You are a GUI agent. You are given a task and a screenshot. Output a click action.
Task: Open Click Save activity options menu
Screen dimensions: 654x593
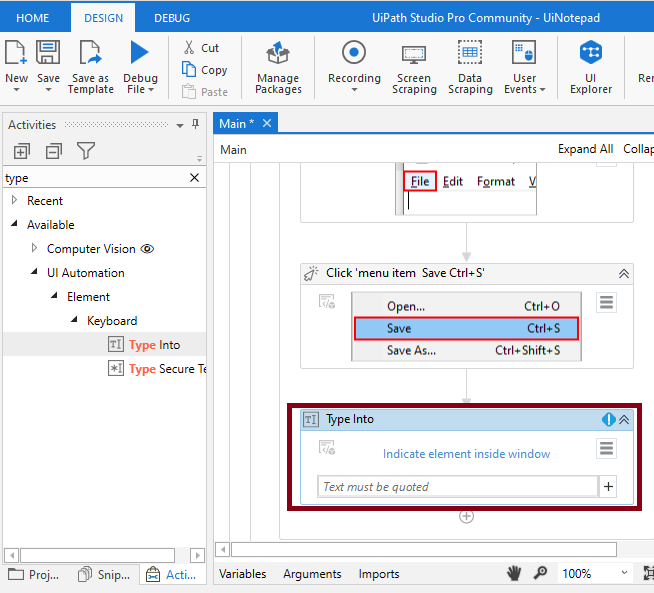pos(606,302)
